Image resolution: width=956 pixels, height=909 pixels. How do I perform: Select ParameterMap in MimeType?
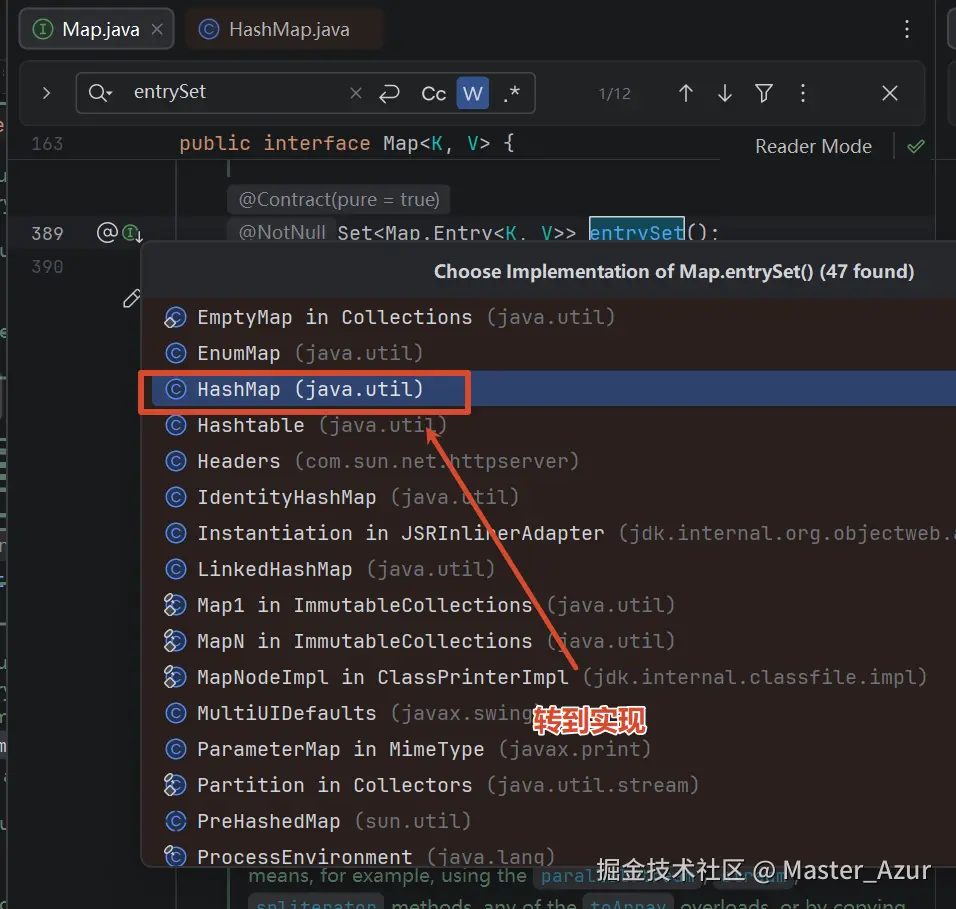(x=548, y=749)
